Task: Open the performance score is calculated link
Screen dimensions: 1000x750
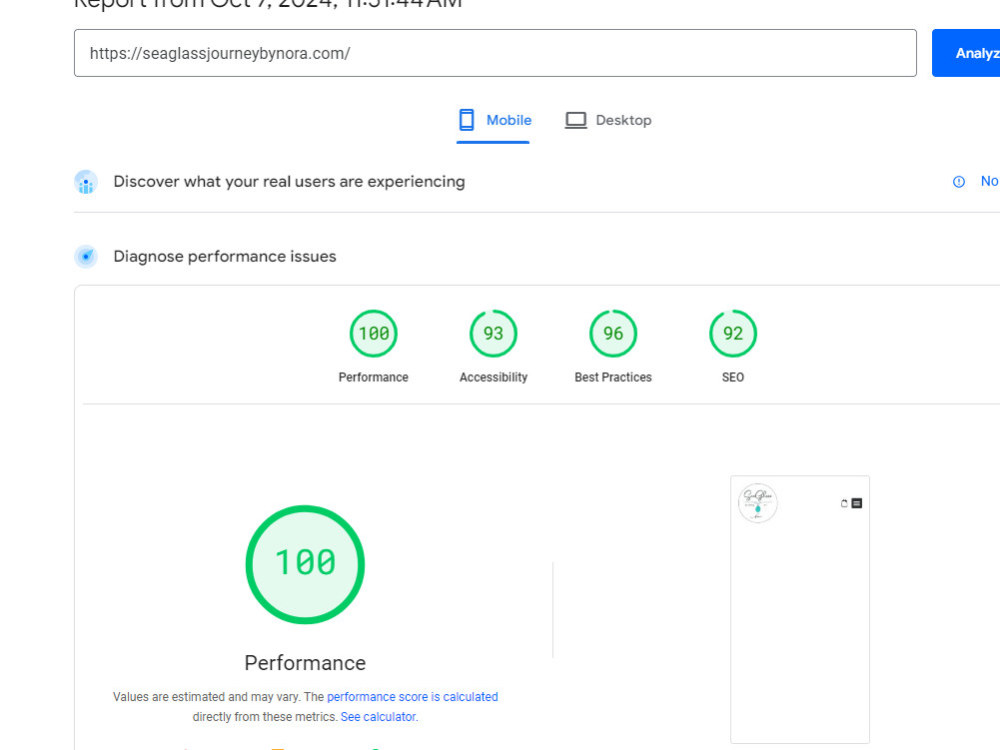Action: pyautogui.click(x=412, y=696)
